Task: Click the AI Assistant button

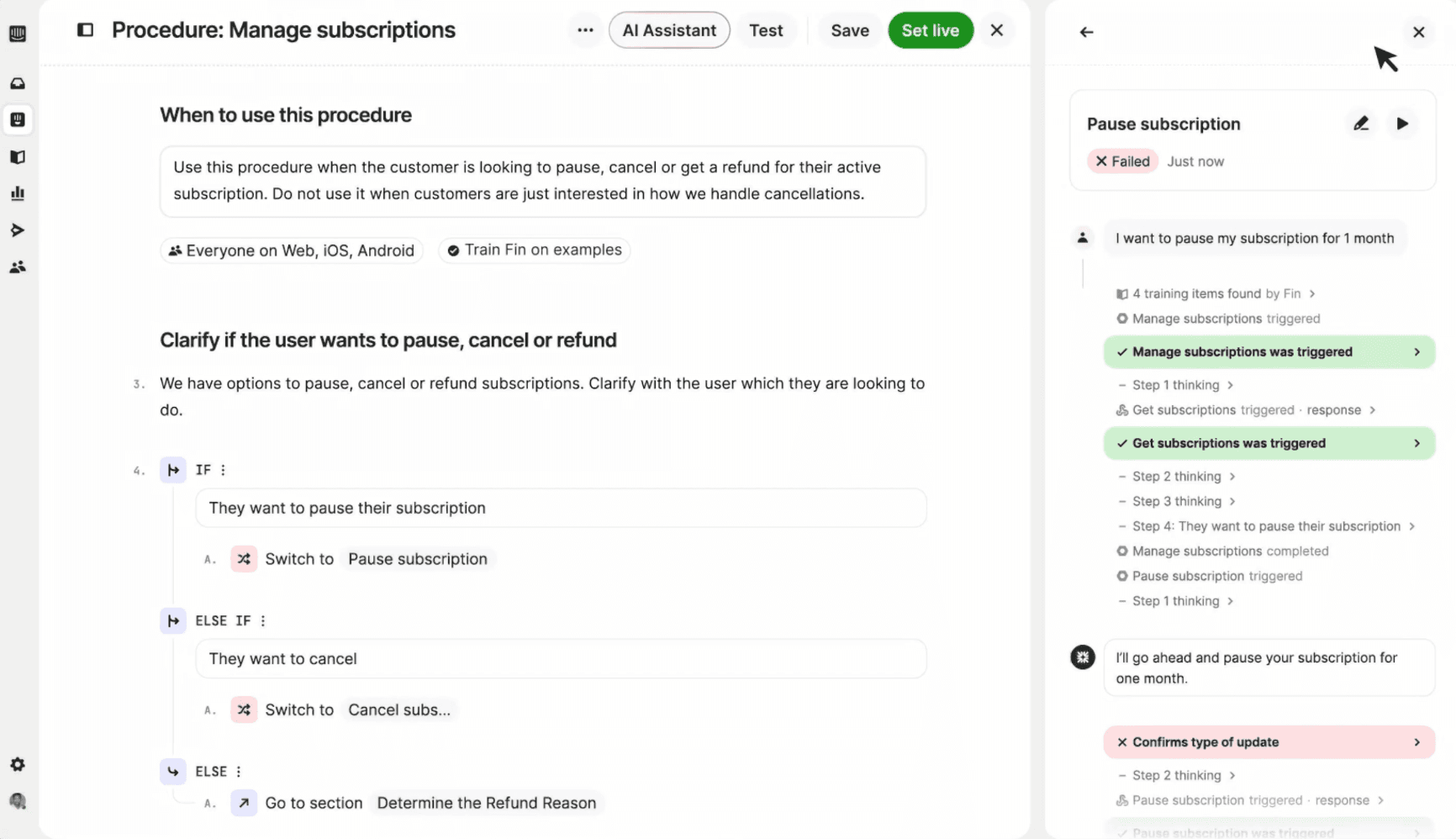Action: pyautogui.click(x=669, y=30)
